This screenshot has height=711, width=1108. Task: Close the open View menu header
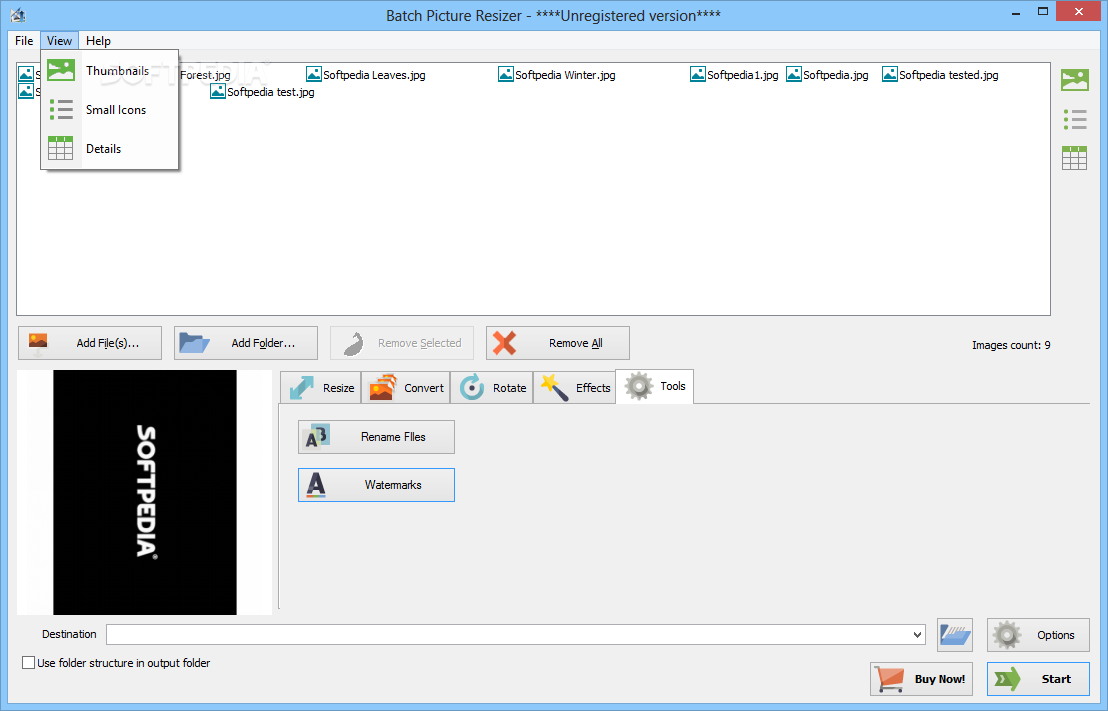click(x=59, y=40)
